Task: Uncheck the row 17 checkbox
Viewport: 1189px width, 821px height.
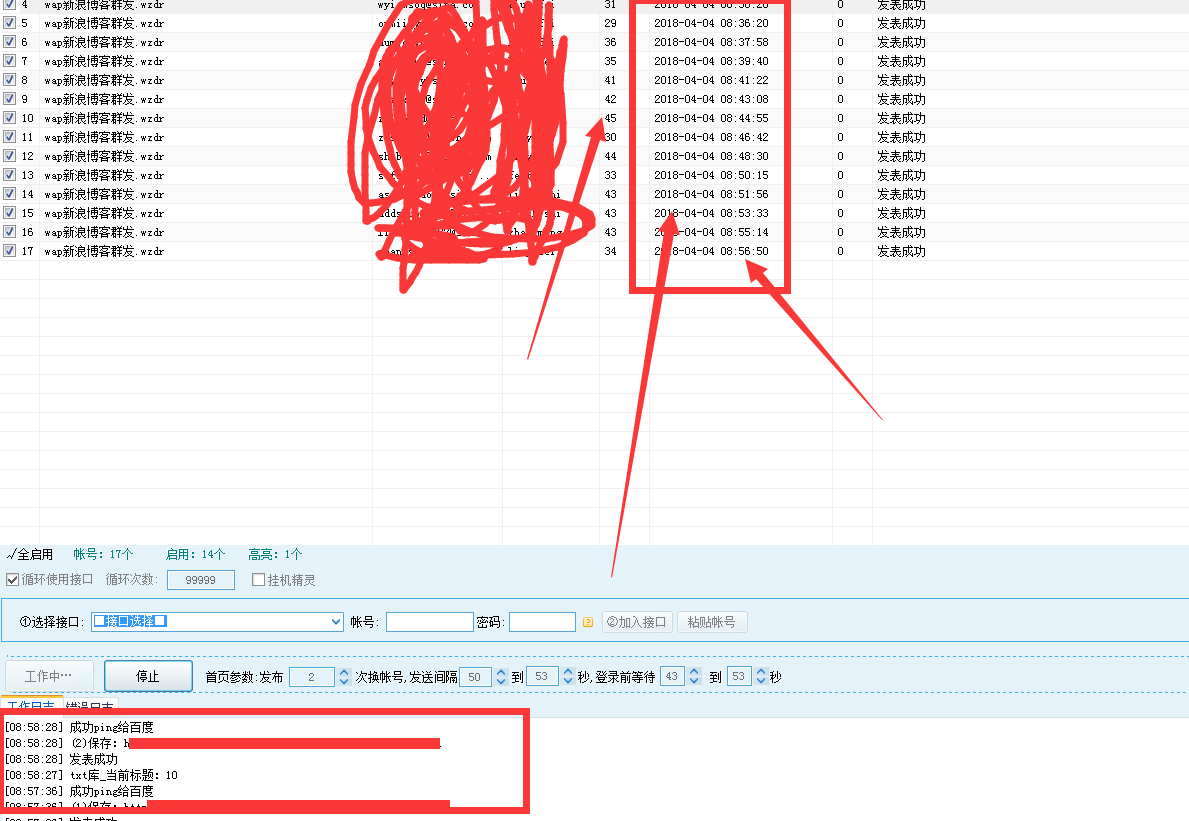Action: coord(9,251)
